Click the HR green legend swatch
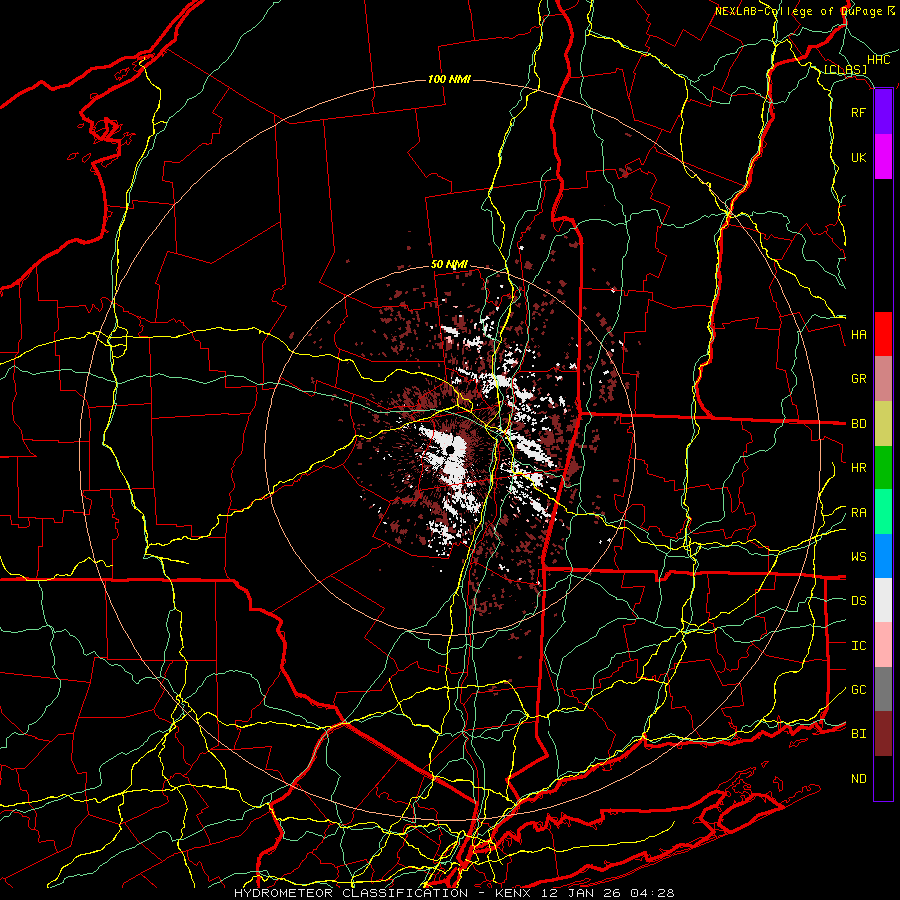The height and width of the screenshot is (900, 900). [x=883, y=467]
